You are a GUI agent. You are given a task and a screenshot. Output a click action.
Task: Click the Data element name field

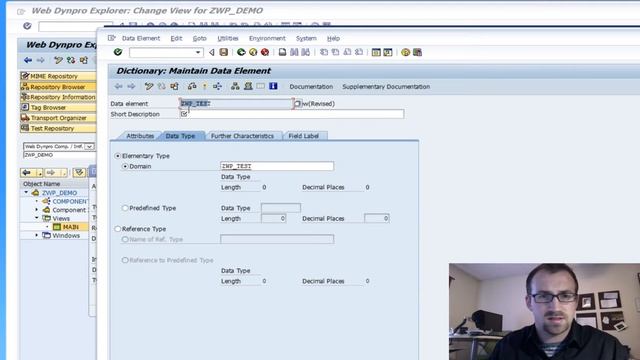coord(236,104)
